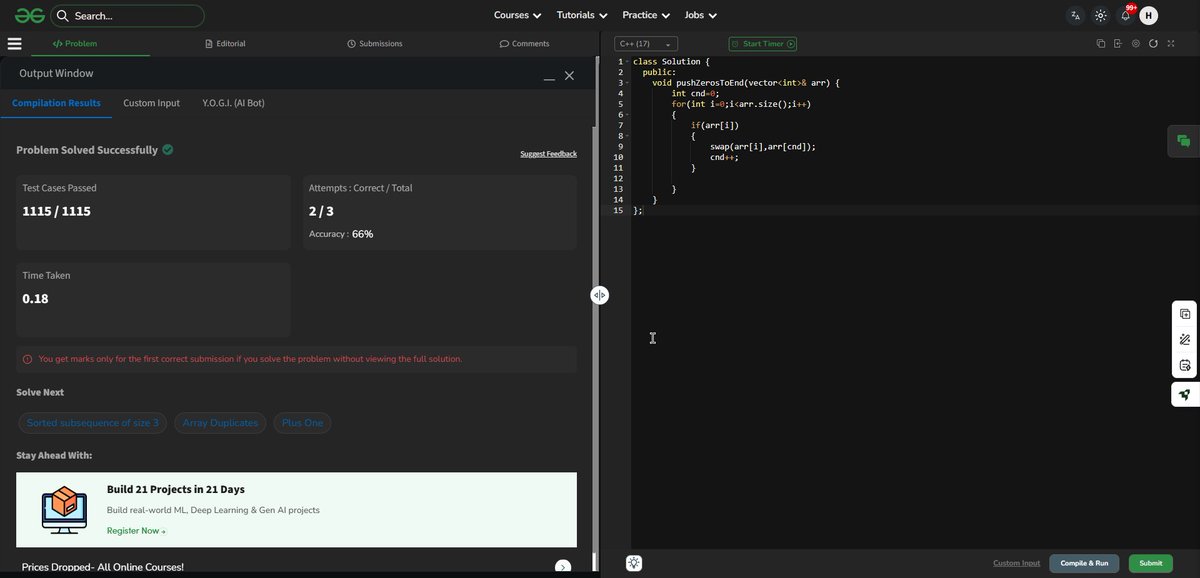
Task: Close the Output Window panel
Action: point(569,75)
